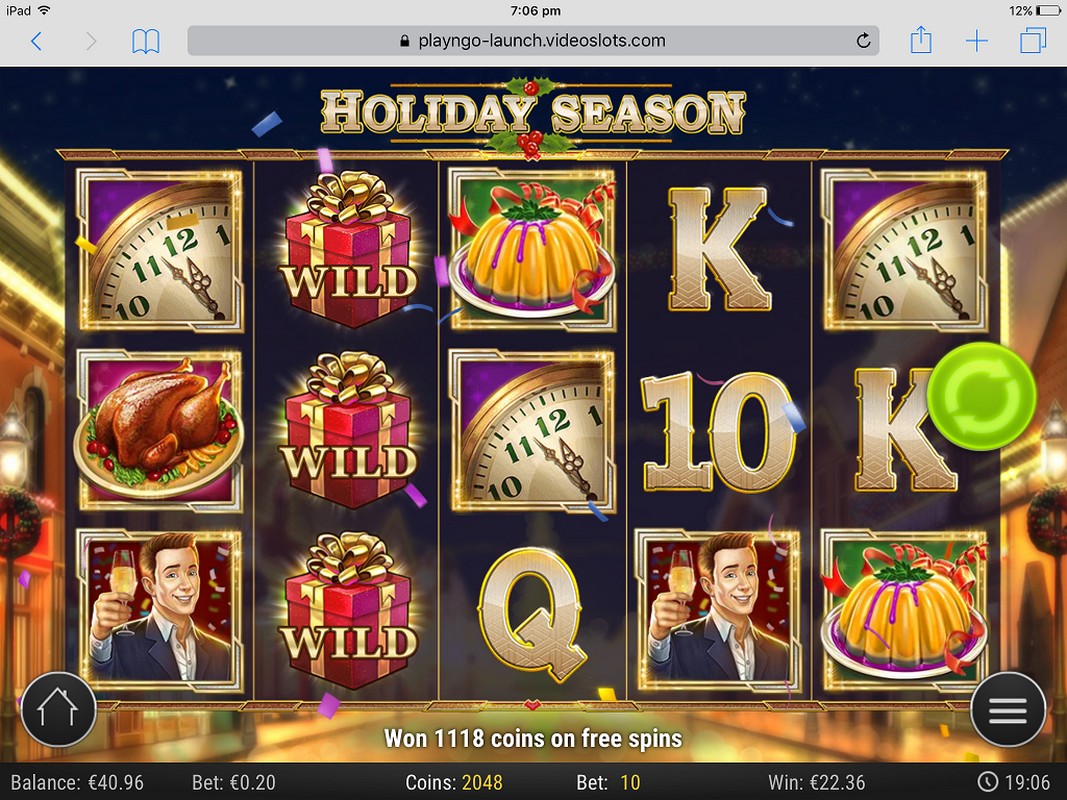Open the Safari share icon
Image resolution: width=1067 pixels, height=800 pixels.
tap(921, 39)
